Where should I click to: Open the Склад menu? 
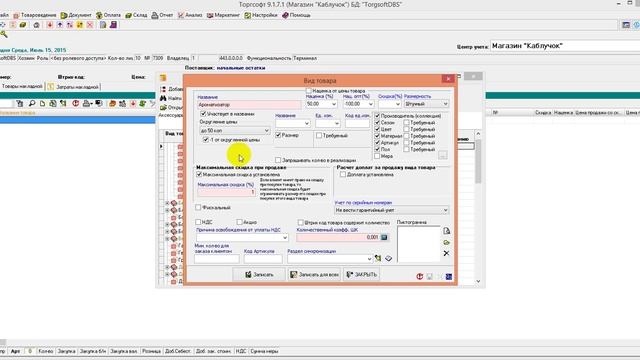coord(136,15)
